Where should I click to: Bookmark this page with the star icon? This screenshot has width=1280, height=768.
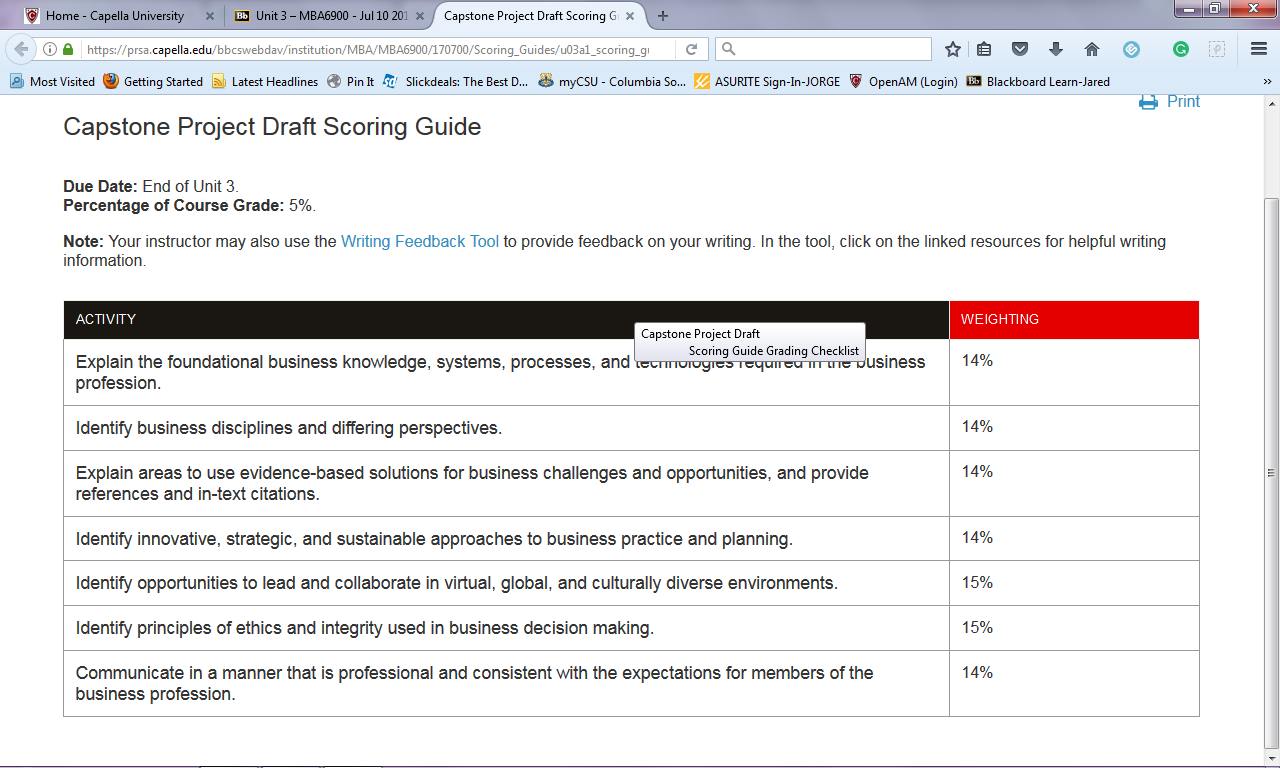coord(953,49)
